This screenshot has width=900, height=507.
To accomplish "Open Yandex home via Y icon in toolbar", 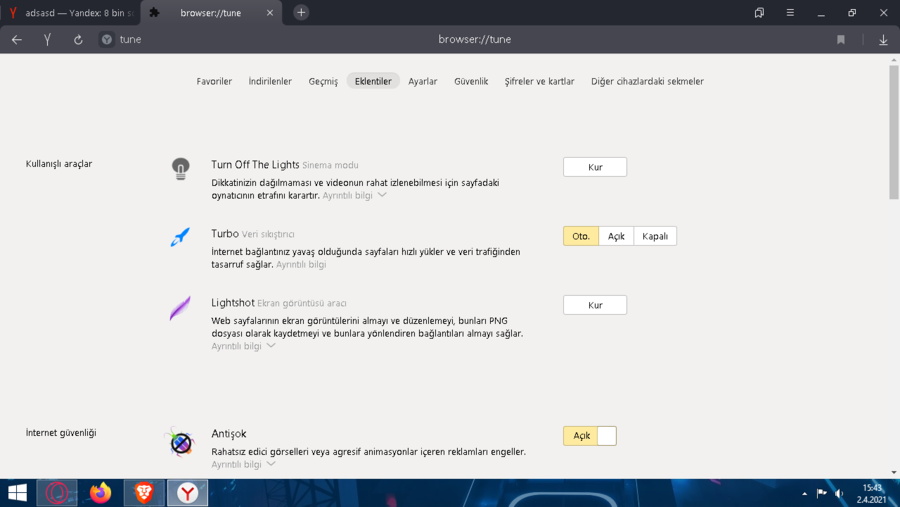I will pyautogui.click(x=48, y=40).
